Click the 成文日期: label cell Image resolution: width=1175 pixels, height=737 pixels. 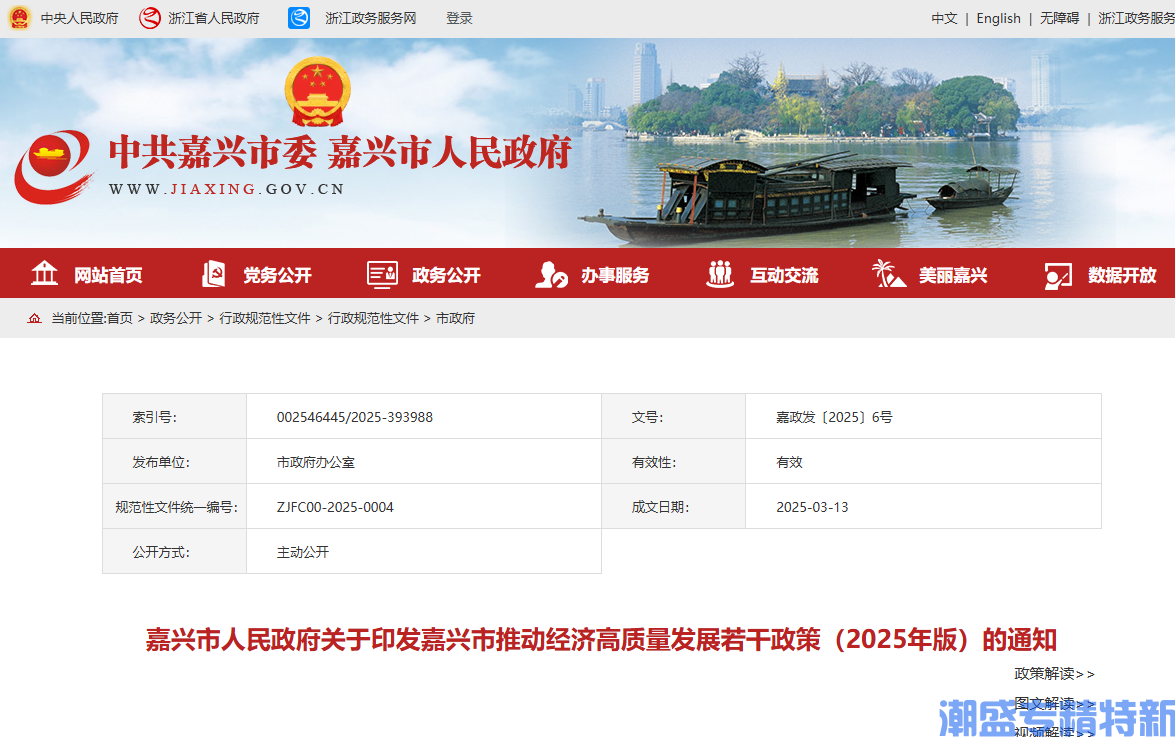tap(674, 506)
